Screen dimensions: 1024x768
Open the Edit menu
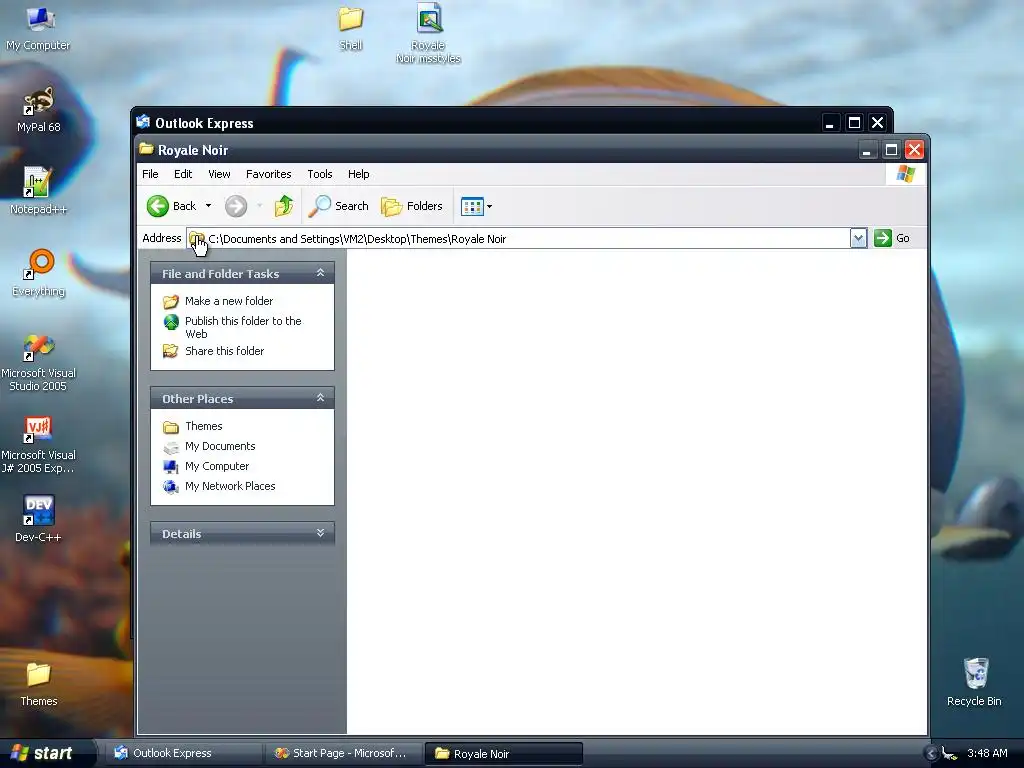[183, 174]
